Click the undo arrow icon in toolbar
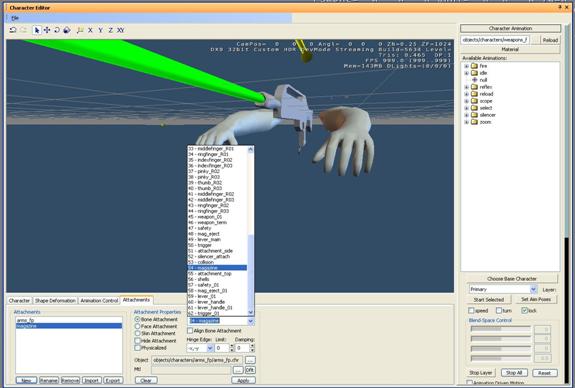Viewport: 575px width, 388px height. tap(13, 30)
